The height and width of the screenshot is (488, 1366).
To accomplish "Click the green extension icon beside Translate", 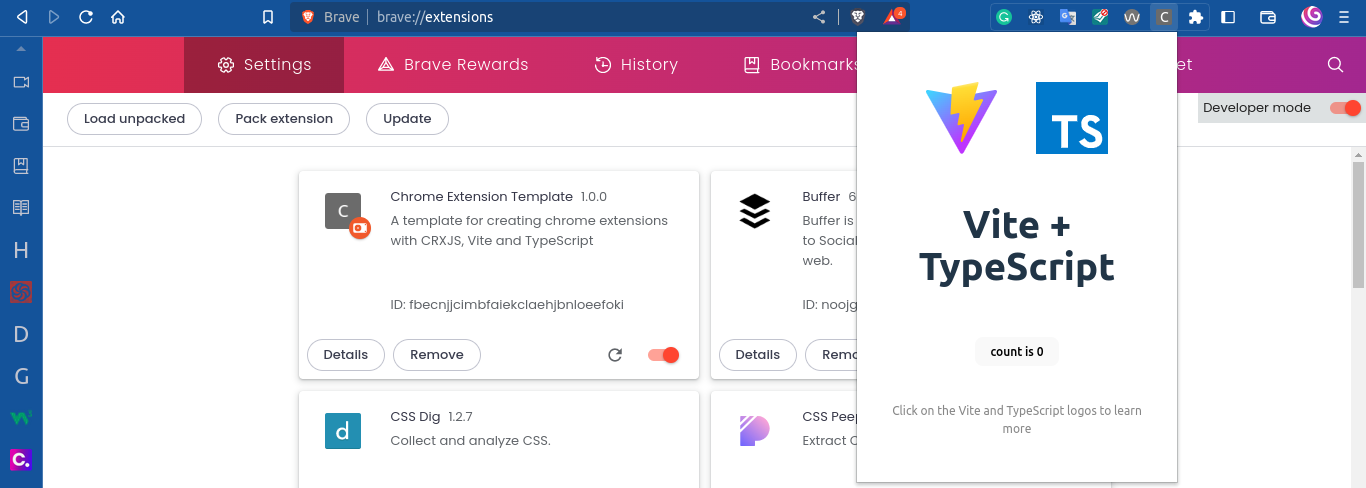I will 1100,17.
